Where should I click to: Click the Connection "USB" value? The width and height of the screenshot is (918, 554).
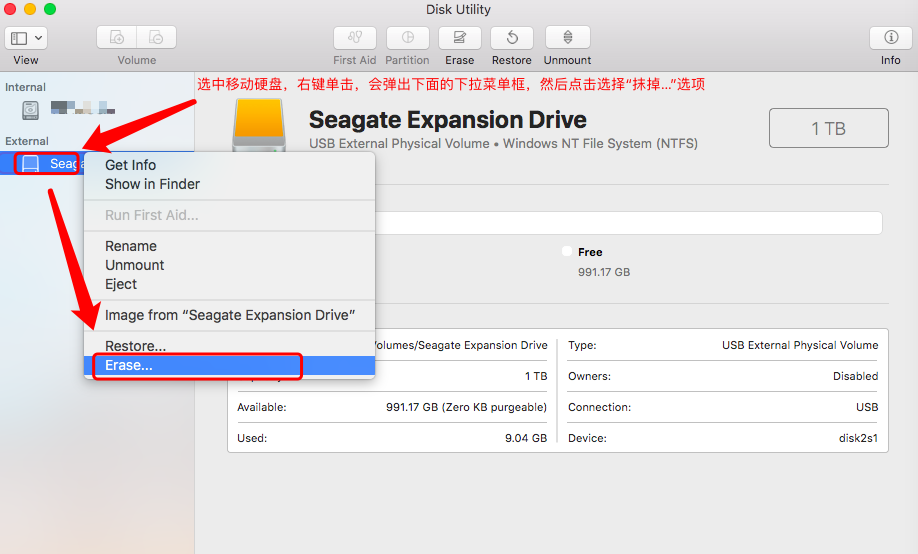[866, 407]
